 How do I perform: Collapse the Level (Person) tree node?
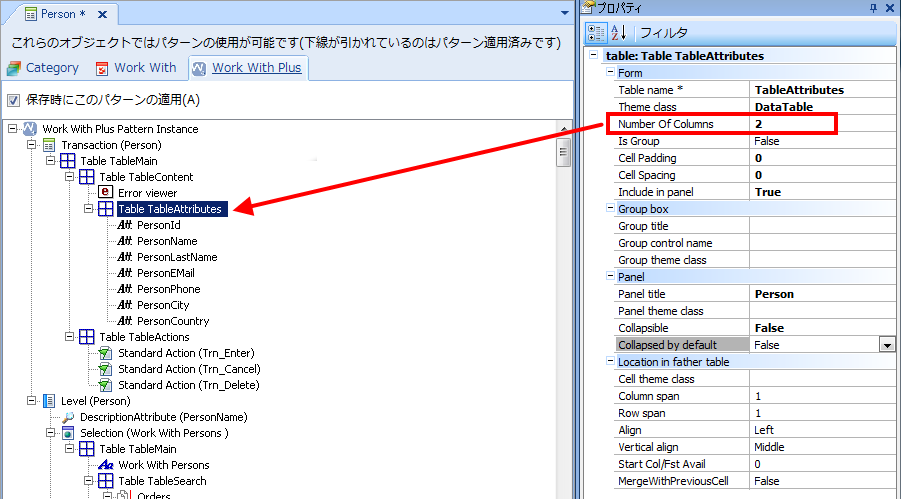[x=31, y=401]
